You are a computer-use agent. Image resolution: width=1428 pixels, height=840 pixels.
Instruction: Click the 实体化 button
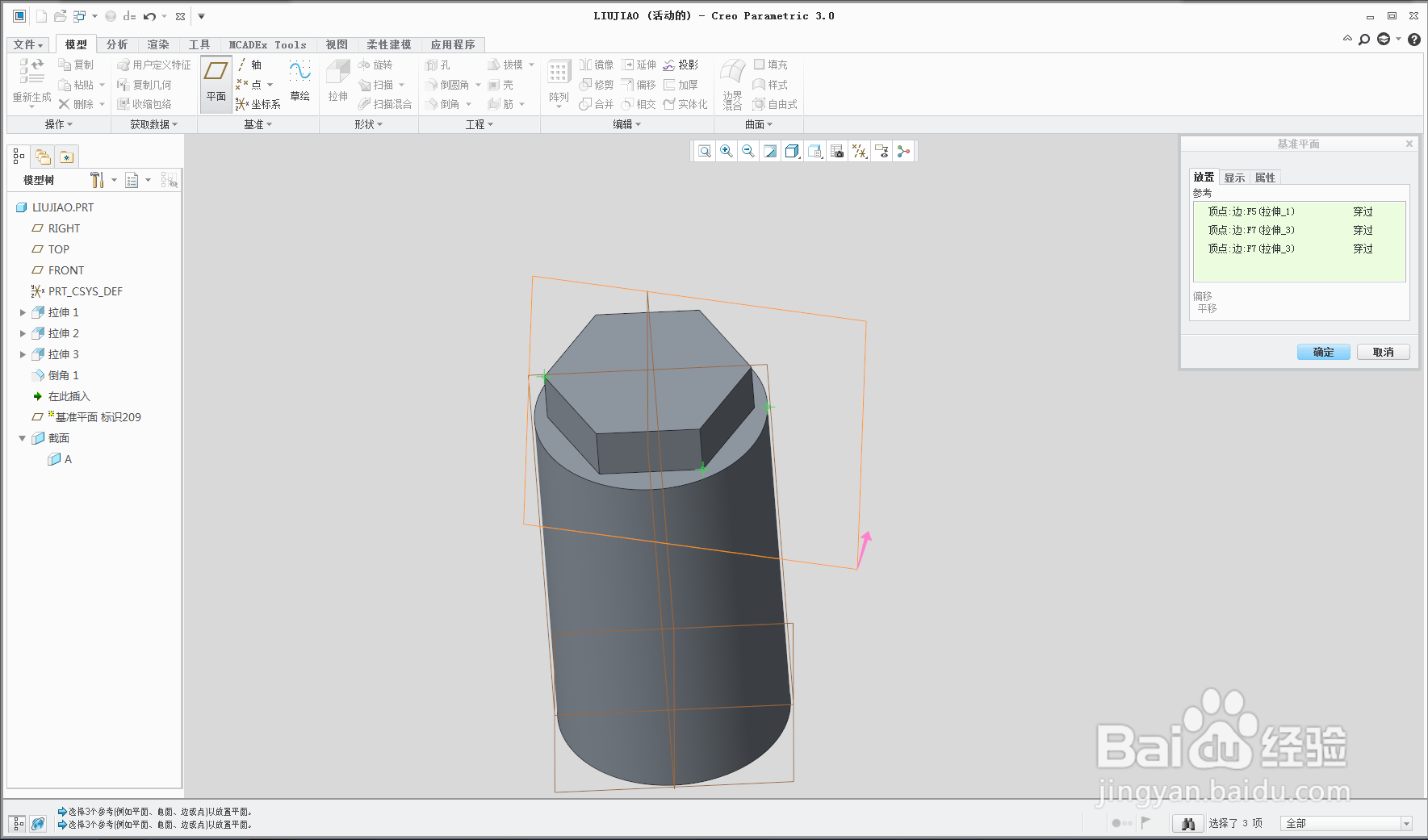click(685, 104)
